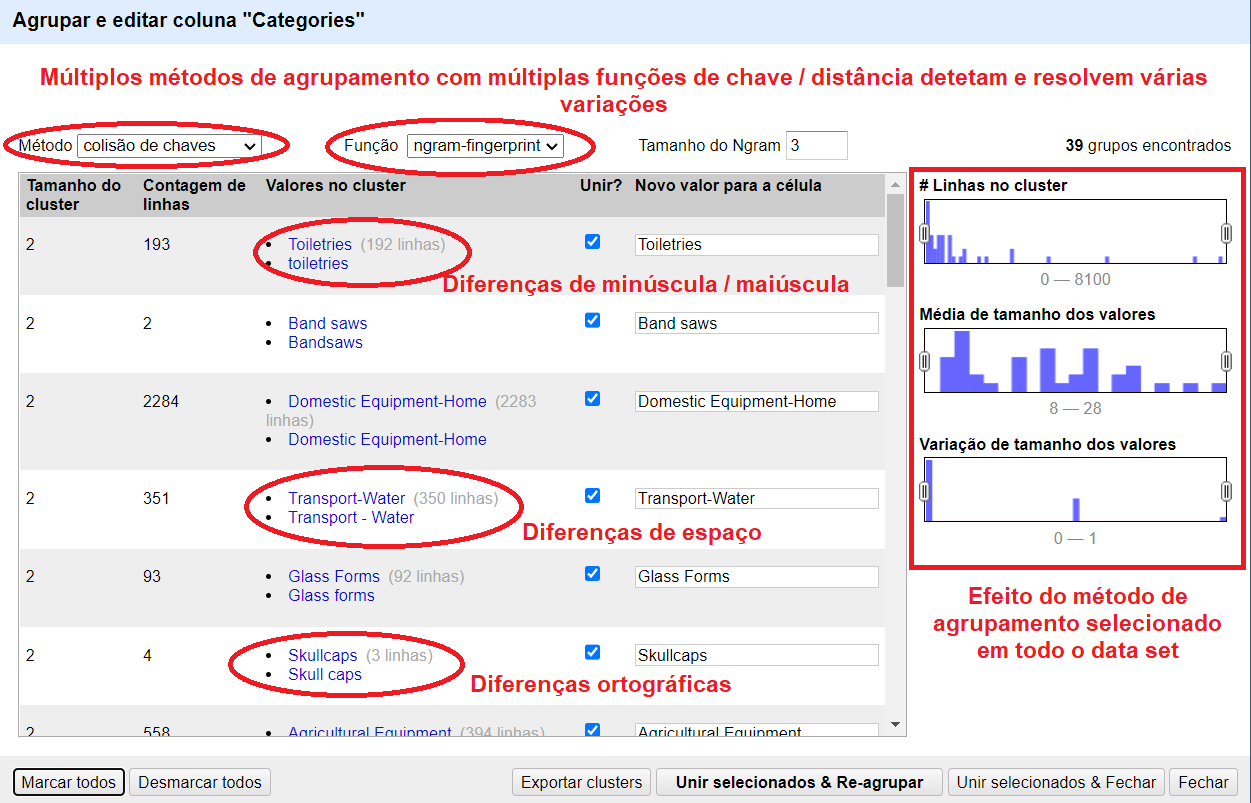Uncheck the Unir checkbox for Skullcaps cluster
The image size is (1251, 803).
[594, 652]
